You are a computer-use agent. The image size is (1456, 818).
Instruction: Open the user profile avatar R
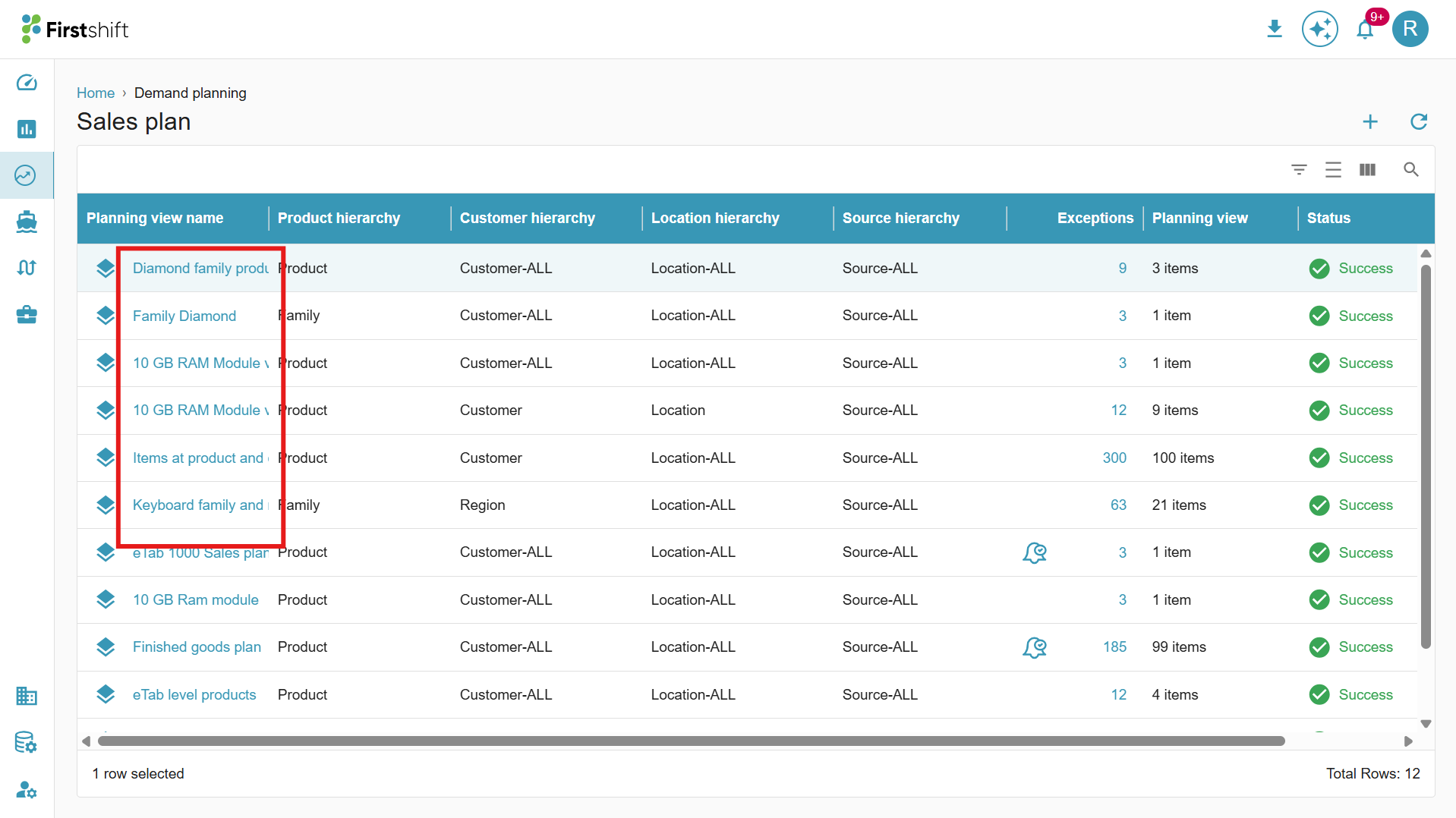tap(1410, 29)
